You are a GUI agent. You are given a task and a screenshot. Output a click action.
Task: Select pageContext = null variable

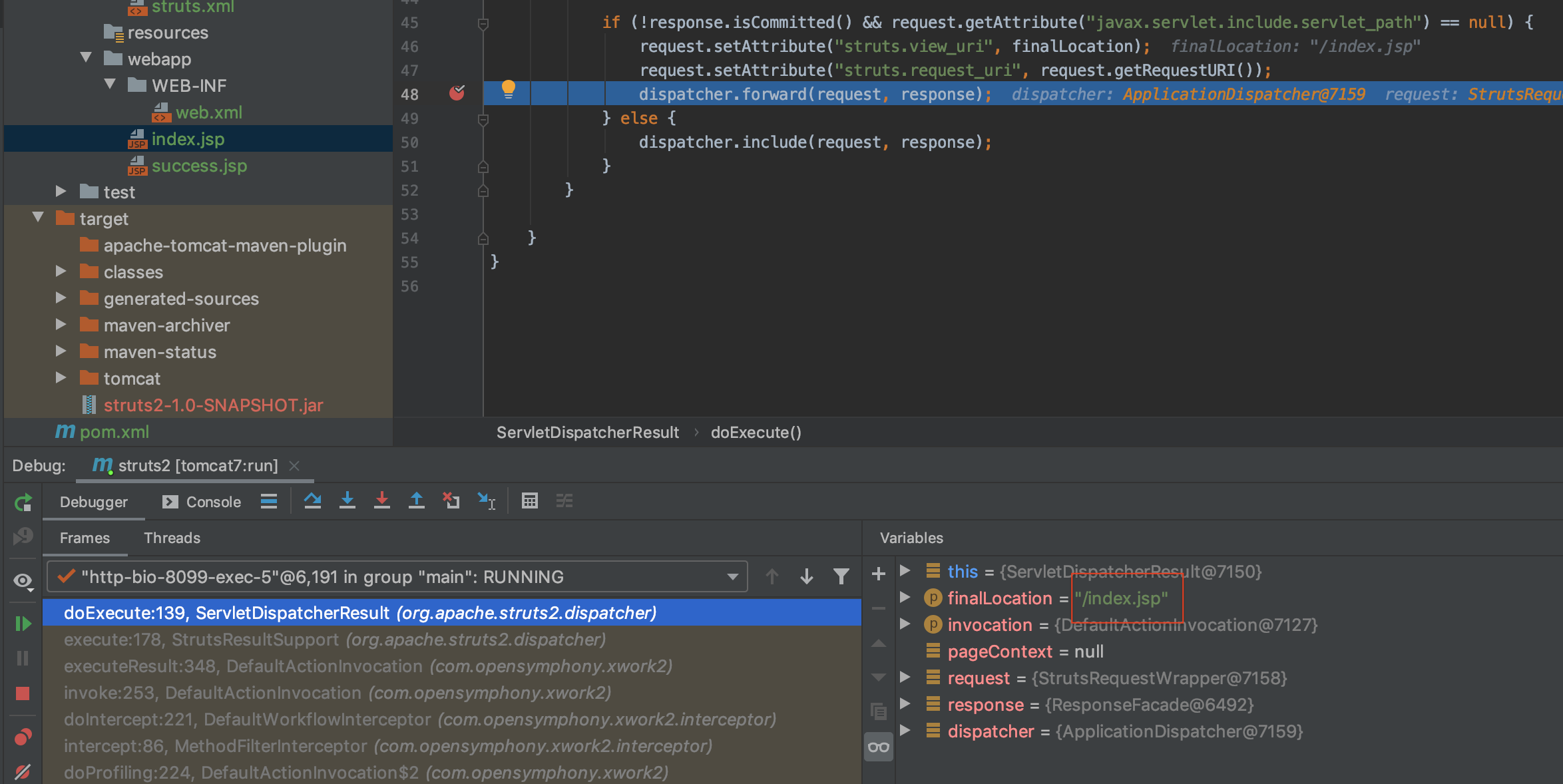coord(1025,652)
